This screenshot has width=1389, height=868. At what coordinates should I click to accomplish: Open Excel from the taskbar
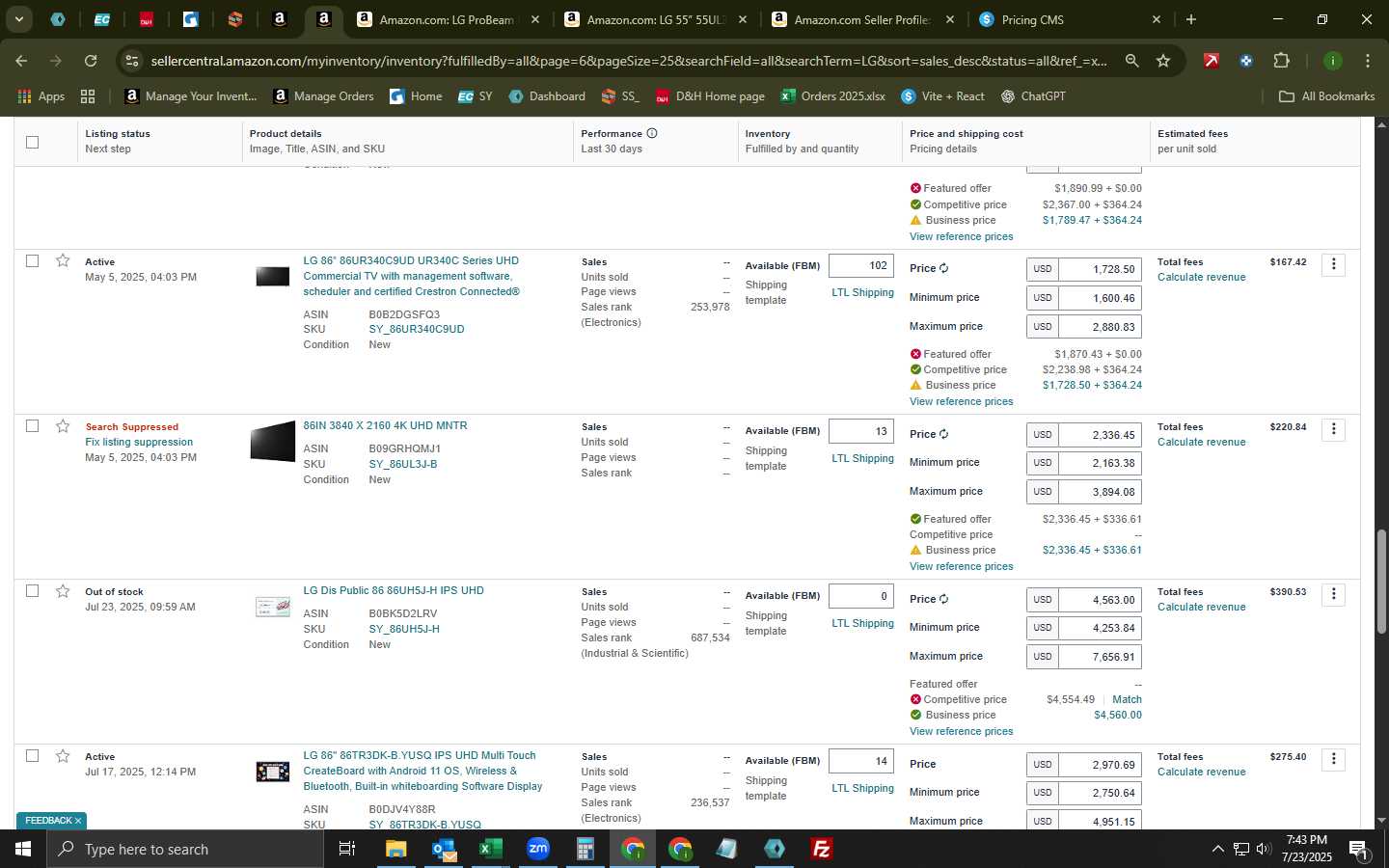pos(490,849)
